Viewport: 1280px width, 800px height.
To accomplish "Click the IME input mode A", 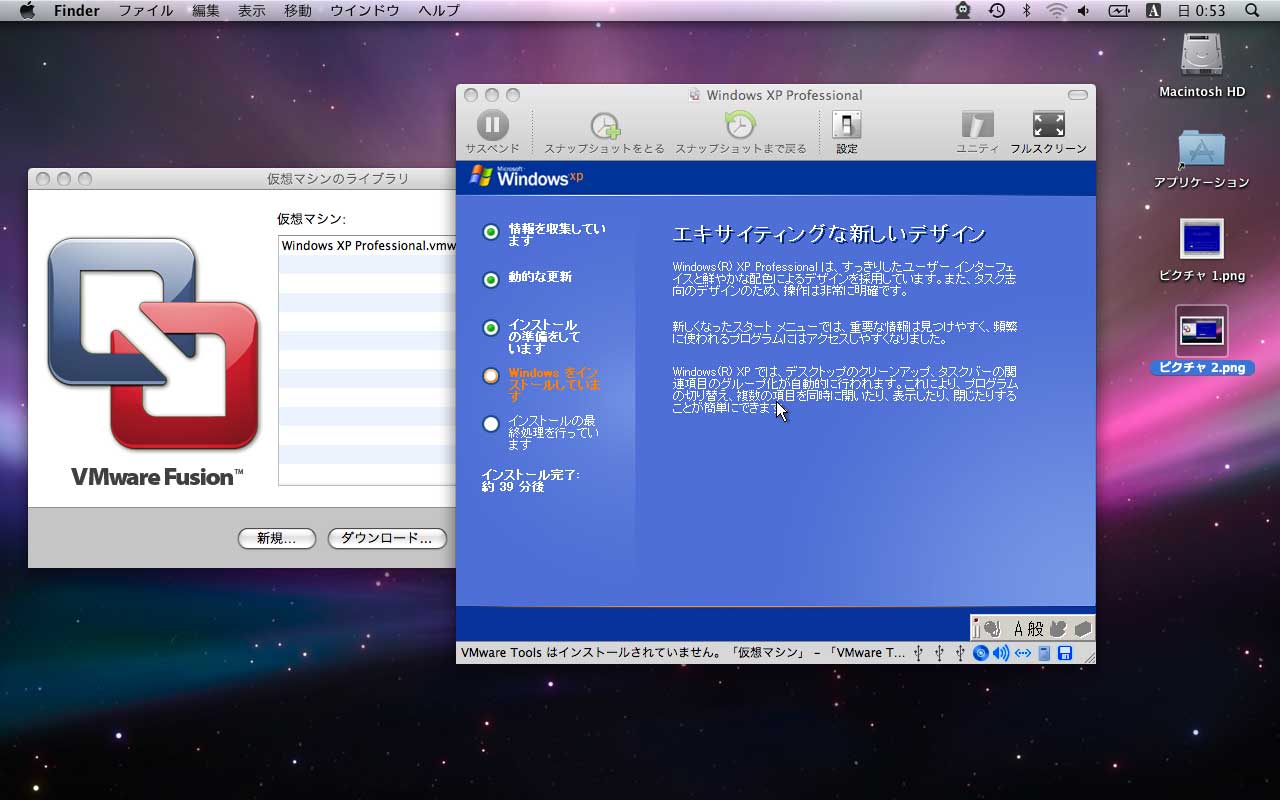I will click(1019, 628).
